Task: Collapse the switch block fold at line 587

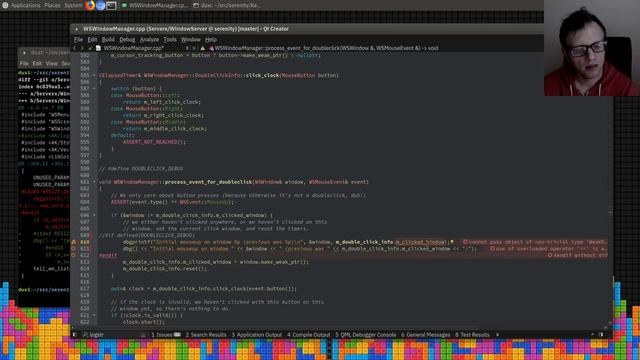Action: pyautogui.click(x=94, y=89)
